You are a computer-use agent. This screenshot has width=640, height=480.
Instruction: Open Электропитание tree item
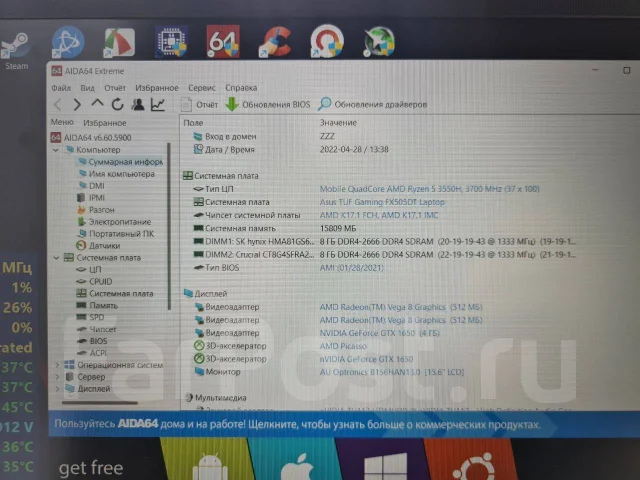click(114, 222)
